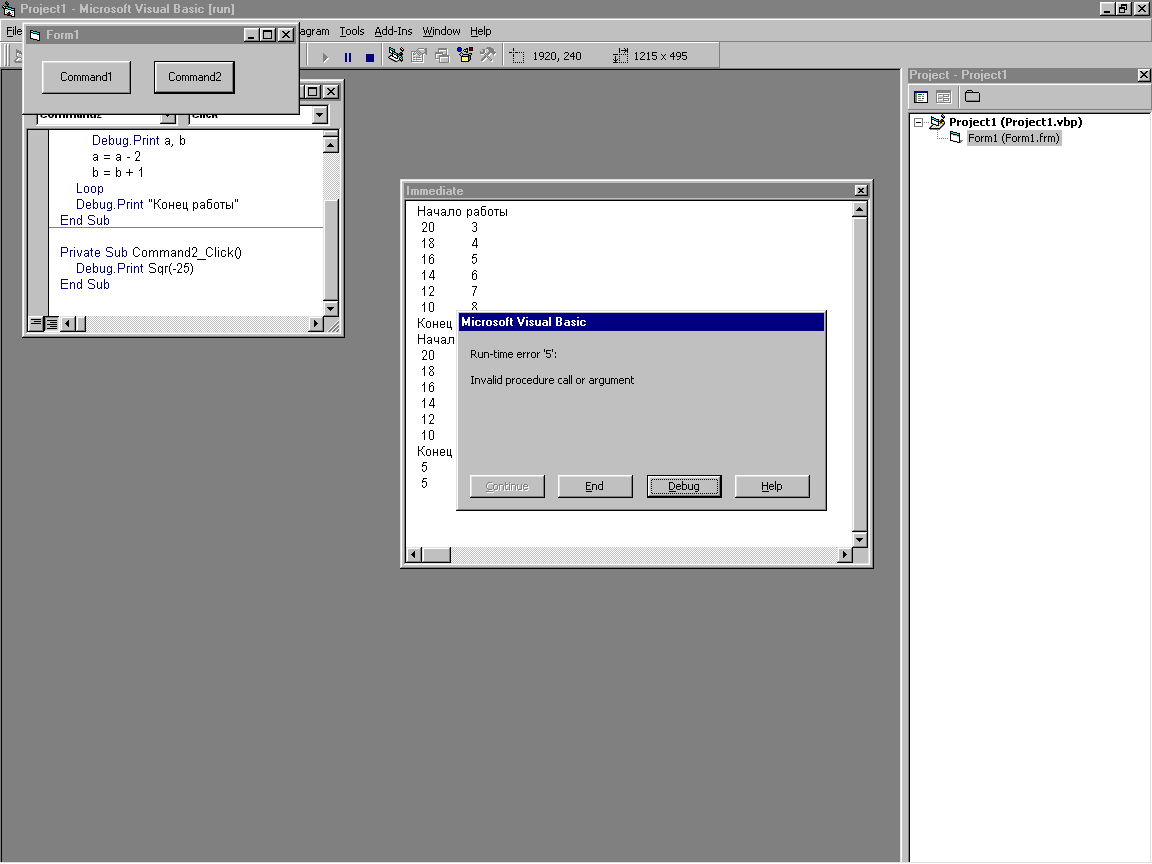
Task: Click the End button in error dialog
Action: click(595, 486)
